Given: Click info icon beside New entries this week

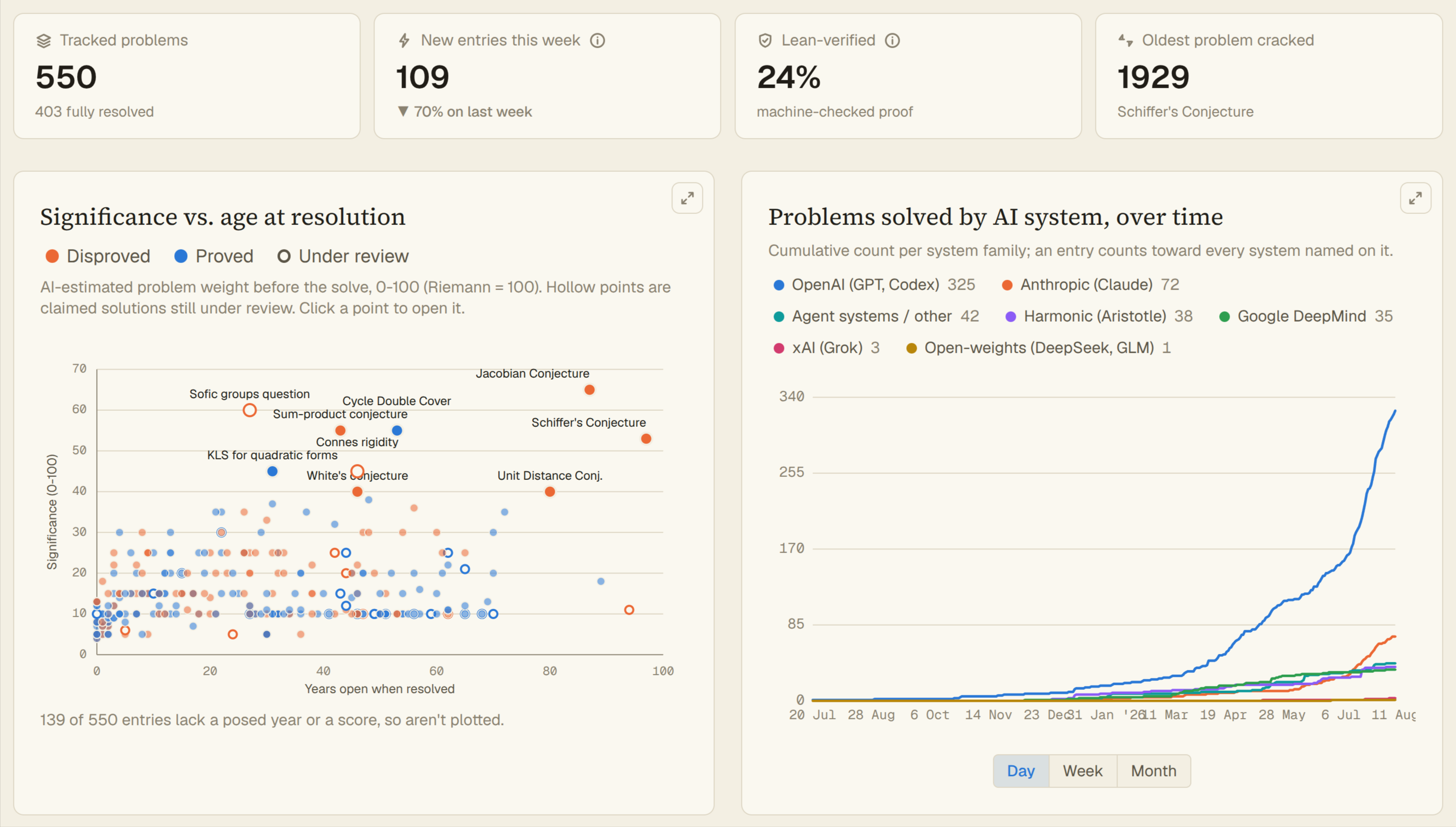Looking at the screenshot, I should 597,41.
